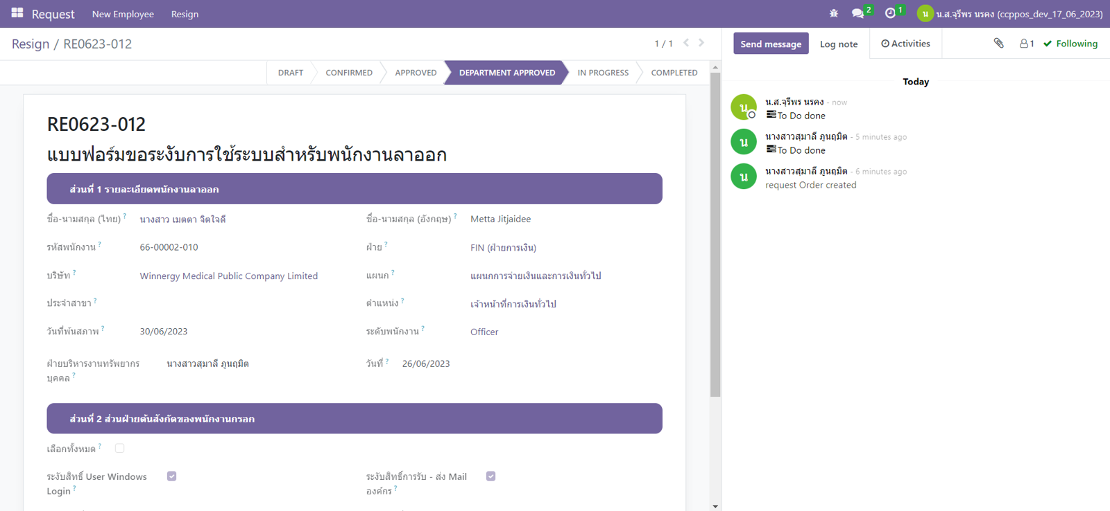Go to next record arrow
1110x511 pixels.
coord(701,44)
